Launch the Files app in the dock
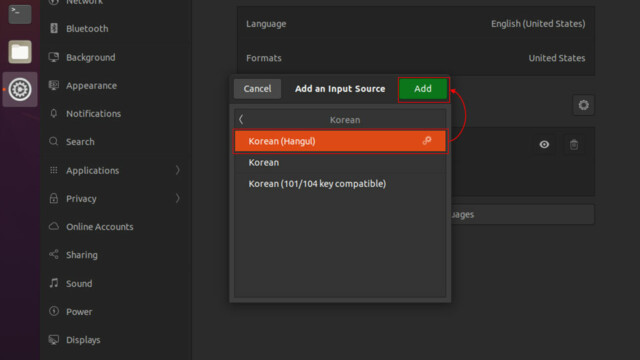Viewport: 640px width, 360px height. click(x=20, y=52)
